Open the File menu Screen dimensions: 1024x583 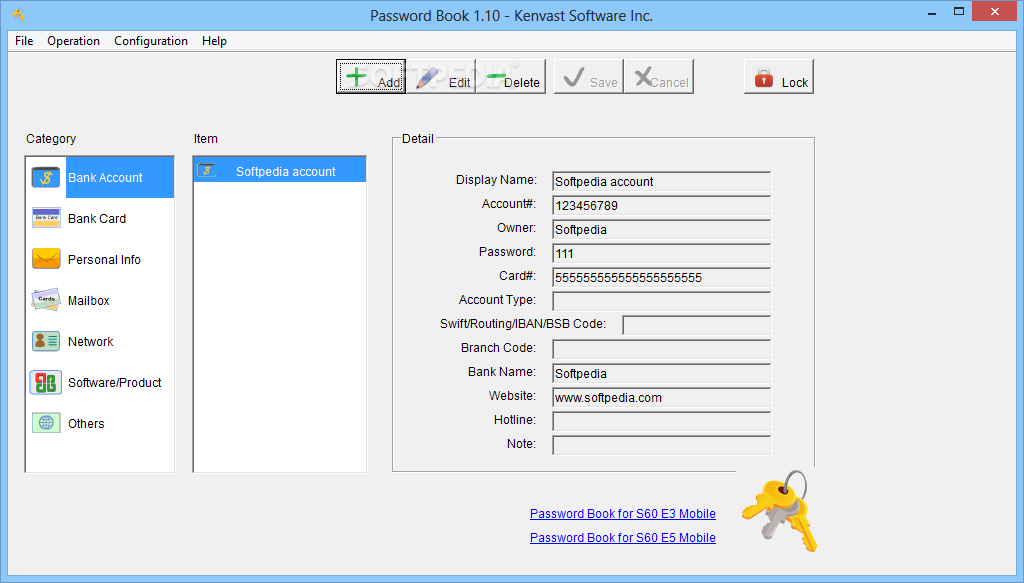pyautogui.click(x=24, y=40)
